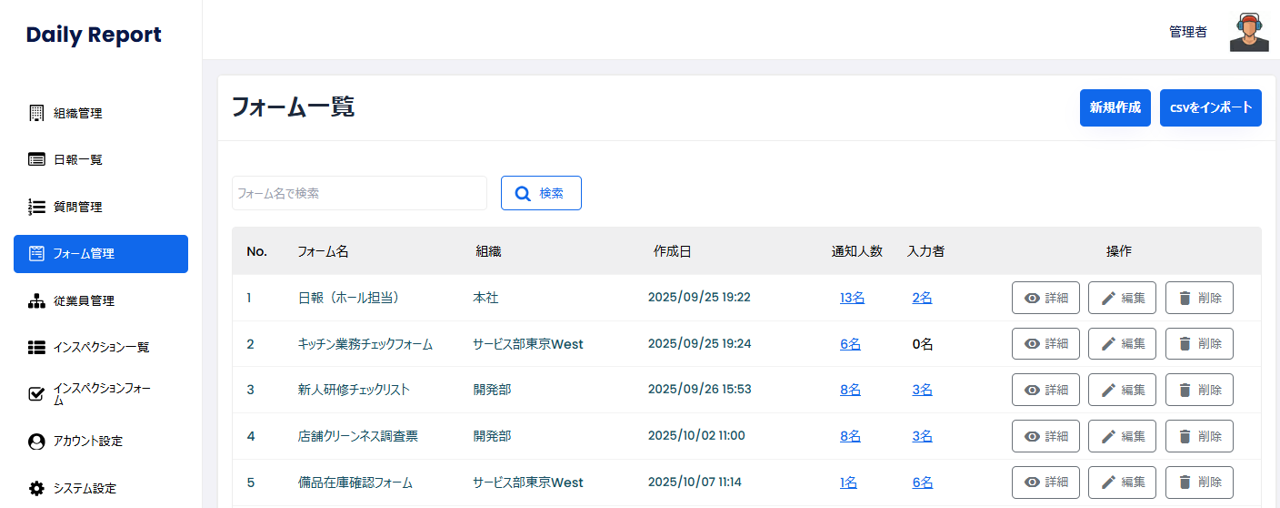Viewport: 1280px width, 508px height.
Task: Edit the キッチン業務チェックフォーム row
Action: point(1121,344)
